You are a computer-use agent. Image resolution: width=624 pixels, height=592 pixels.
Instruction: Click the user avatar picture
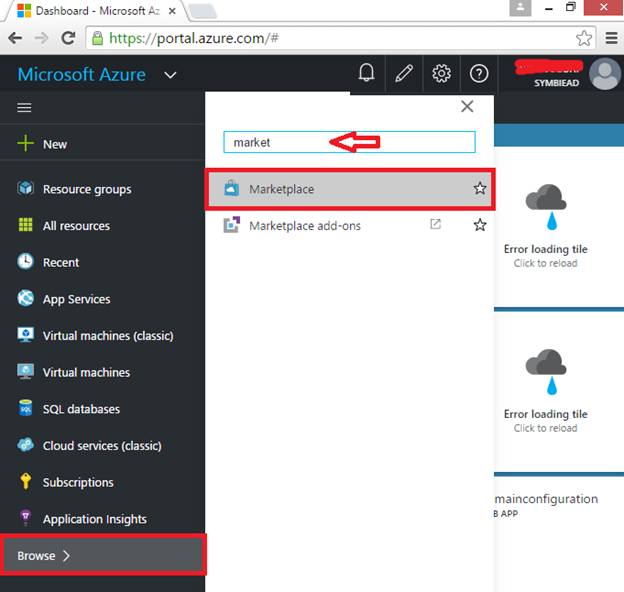coord(605,74)
